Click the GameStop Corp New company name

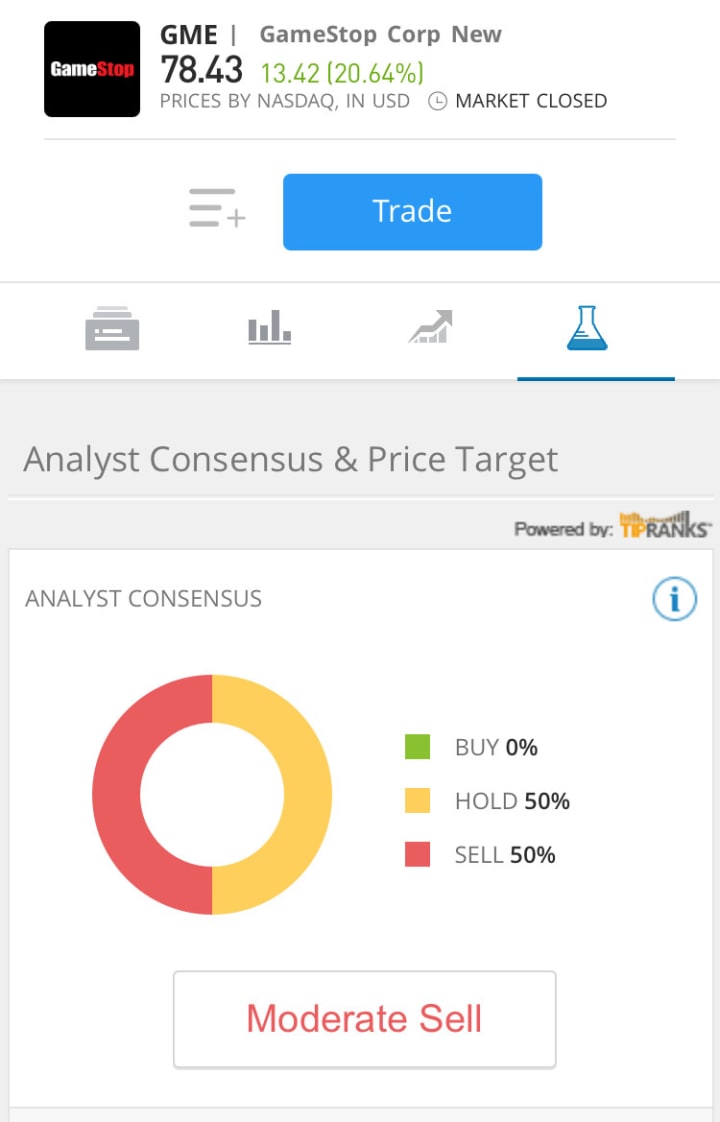[x=380, y=35]
